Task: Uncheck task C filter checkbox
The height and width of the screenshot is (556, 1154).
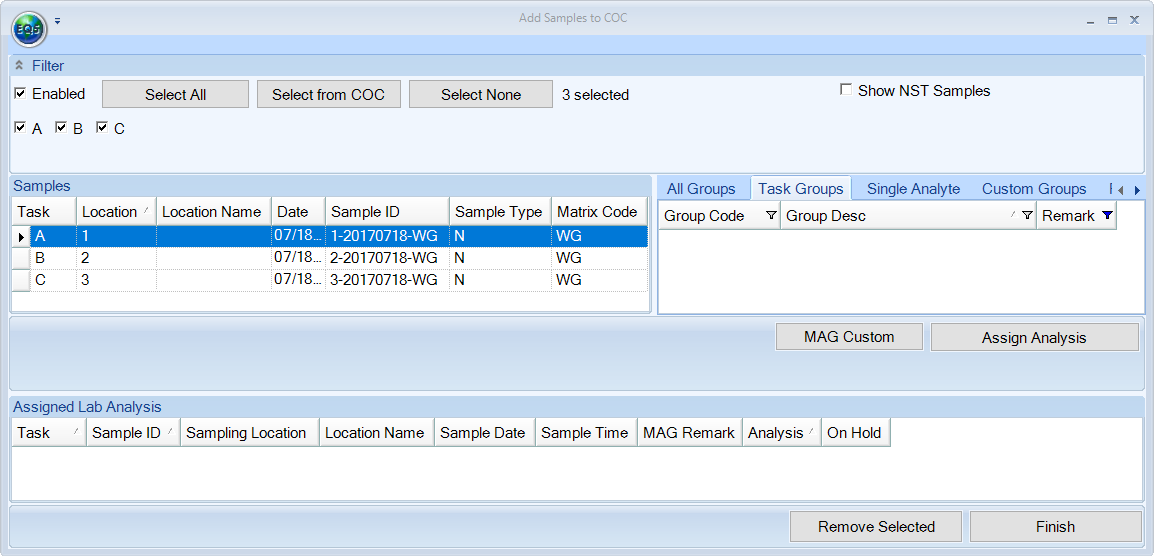Action: click(x=102, y=128)
